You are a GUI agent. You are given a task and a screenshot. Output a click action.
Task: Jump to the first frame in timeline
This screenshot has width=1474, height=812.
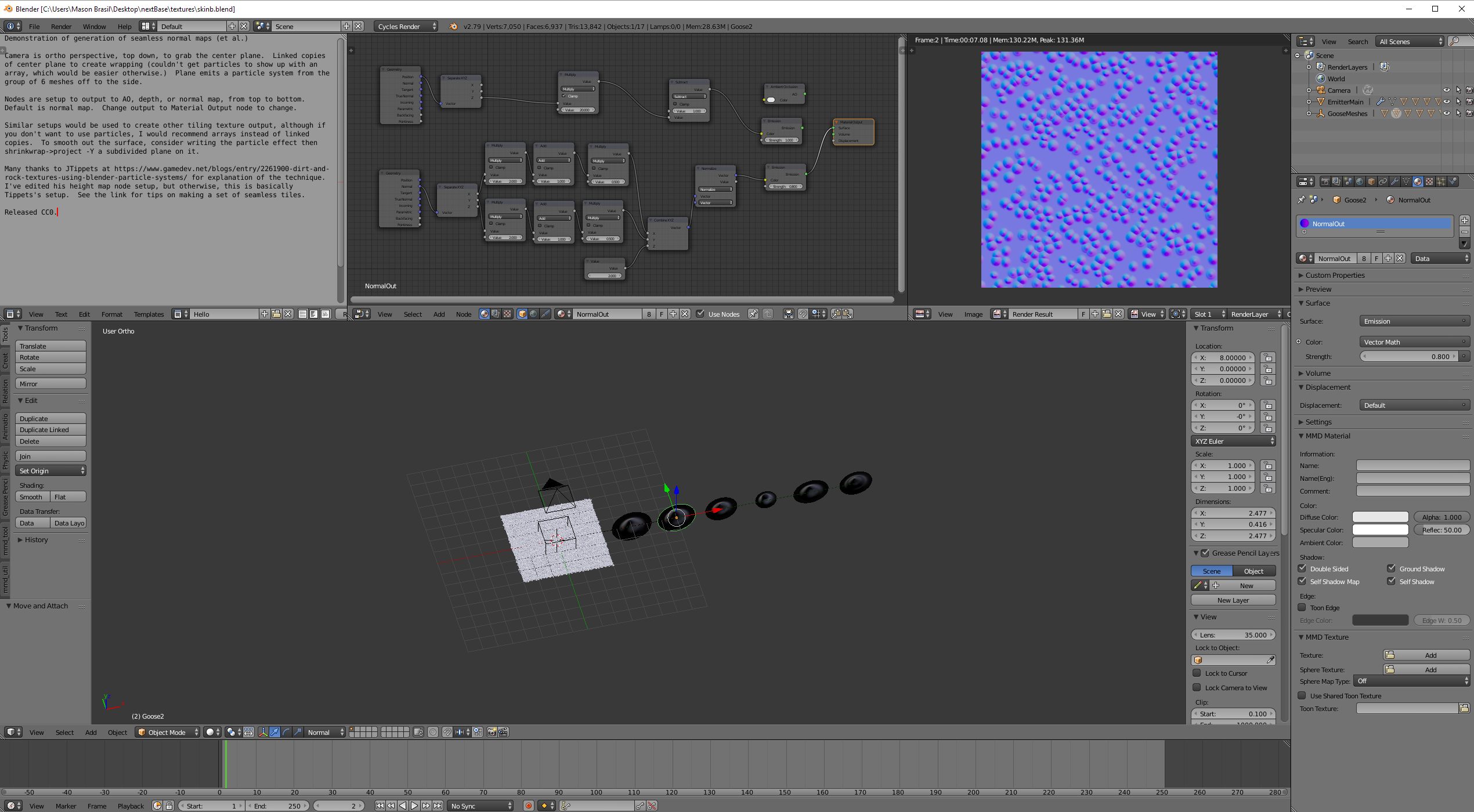tap(380, 806)
